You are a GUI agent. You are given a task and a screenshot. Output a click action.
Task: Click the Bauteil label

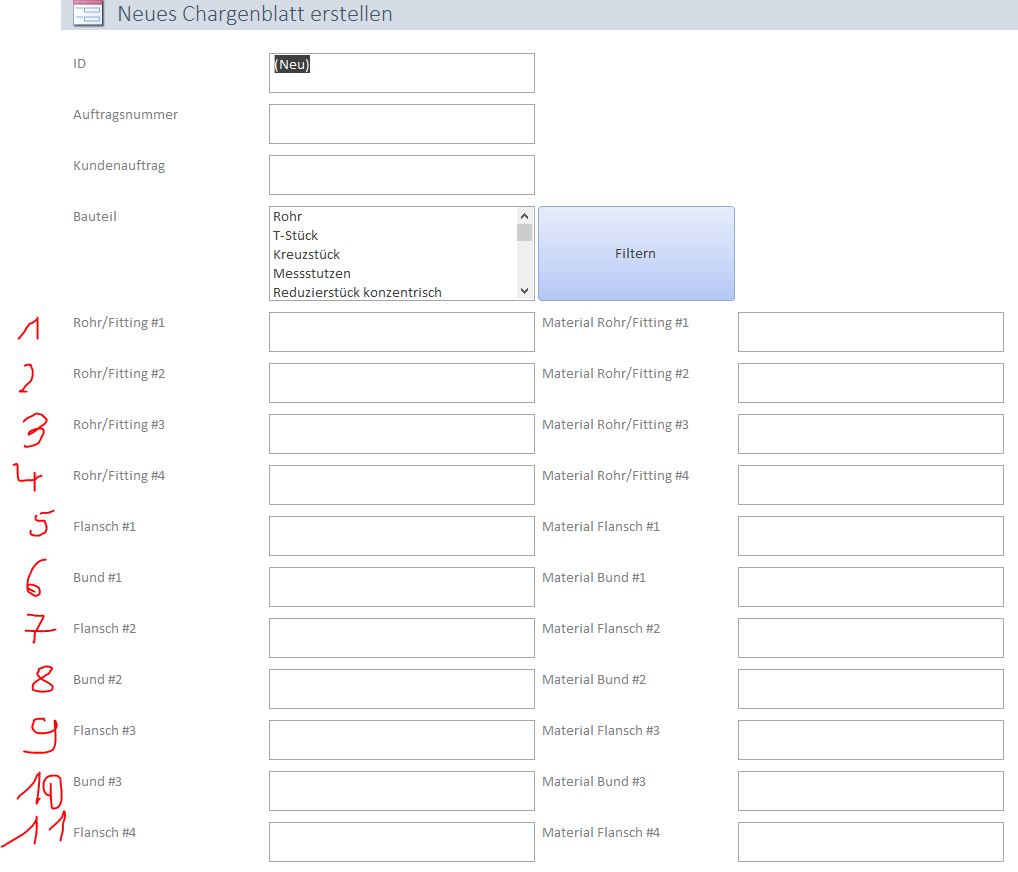95,217
